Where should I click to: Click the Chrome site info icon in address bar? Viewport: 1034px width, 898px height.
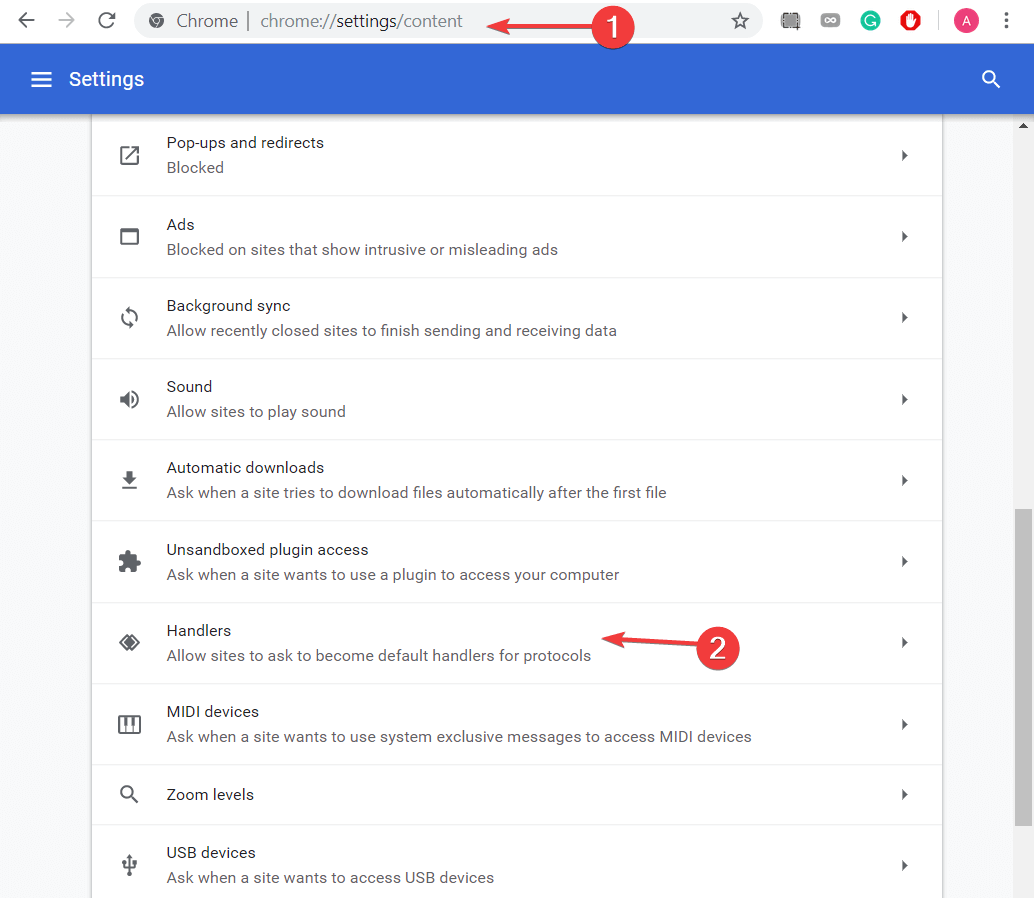point(156,21)
